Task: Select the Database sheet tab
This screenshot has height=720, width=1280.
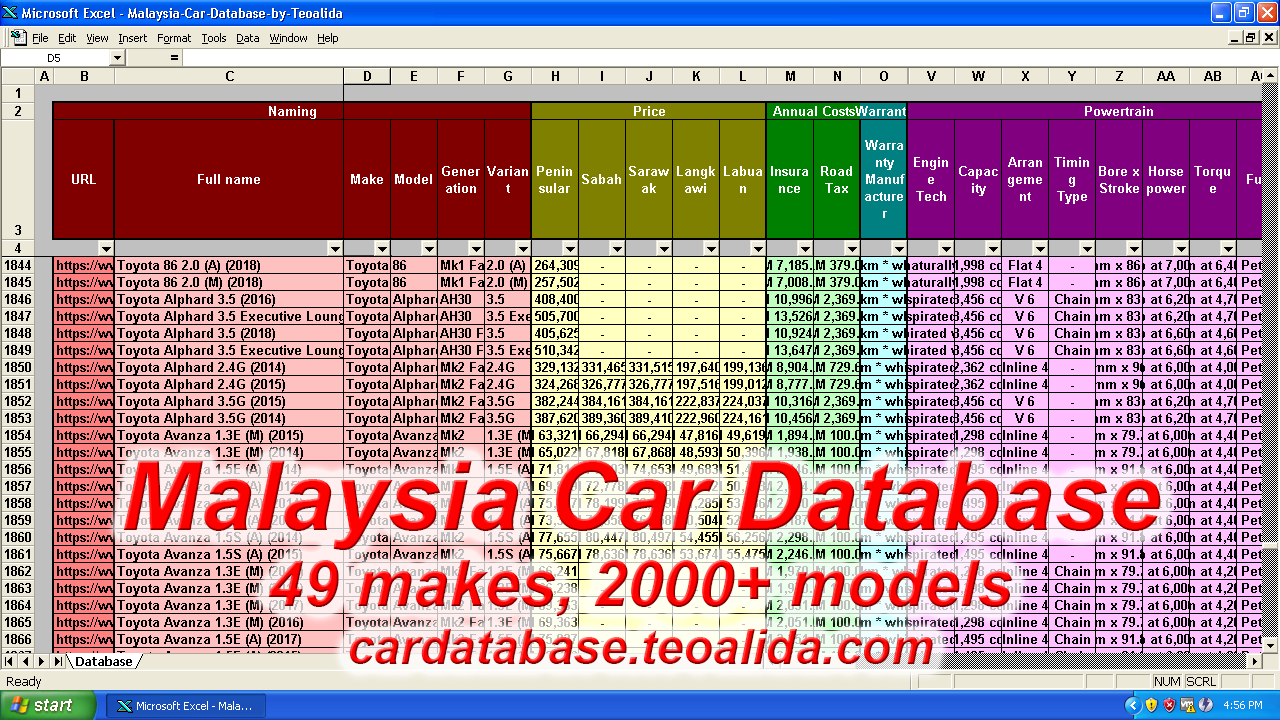Action: pos(104,661)
